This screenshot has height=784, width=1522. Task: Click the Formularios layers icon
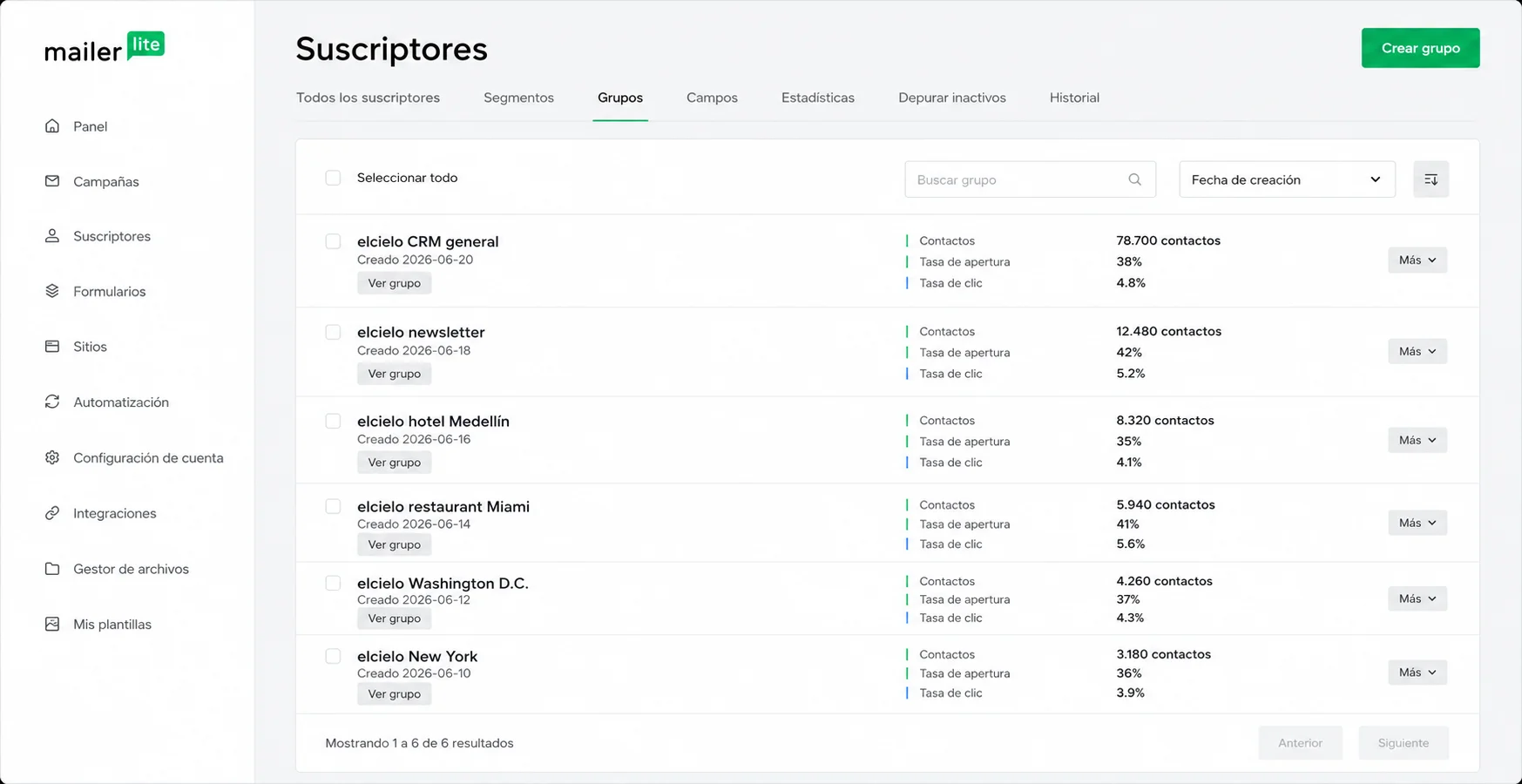[52, 291]
